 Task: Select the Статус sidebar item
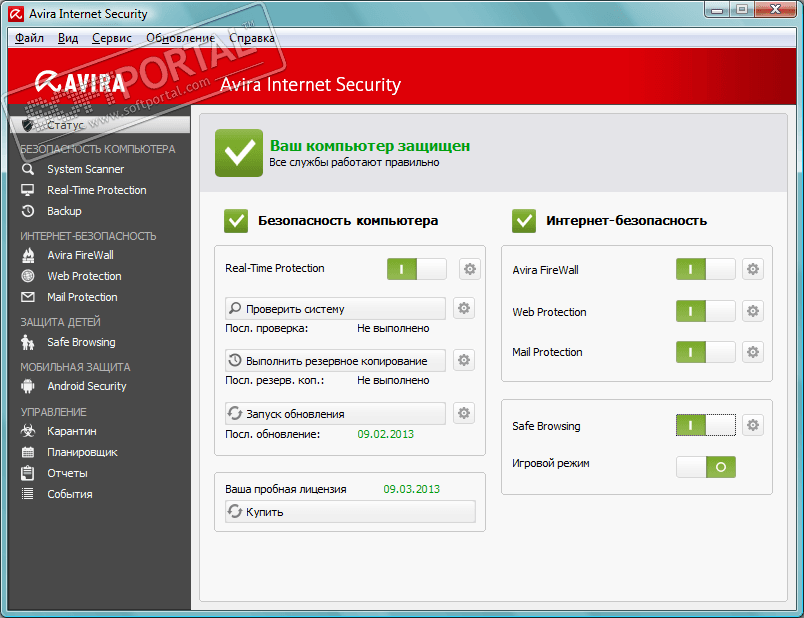click(x=99, y=125)
